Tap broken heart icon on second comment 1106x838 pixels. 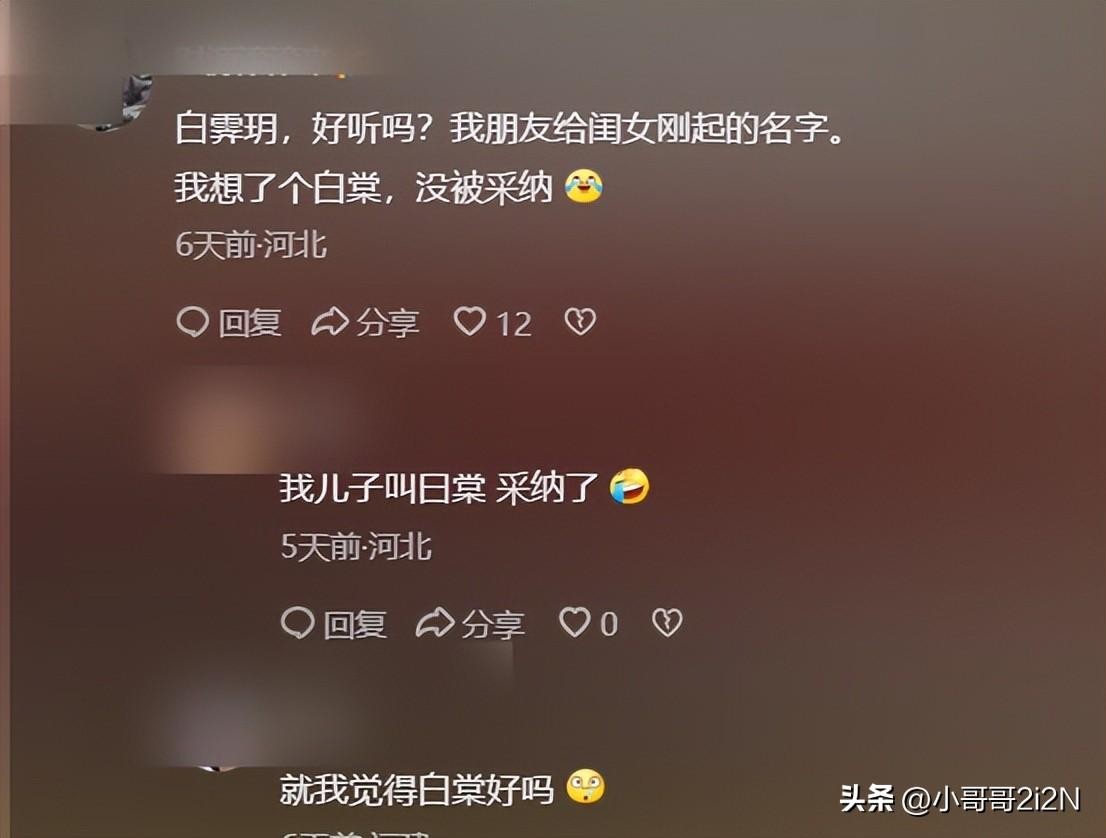click(667, 623)
